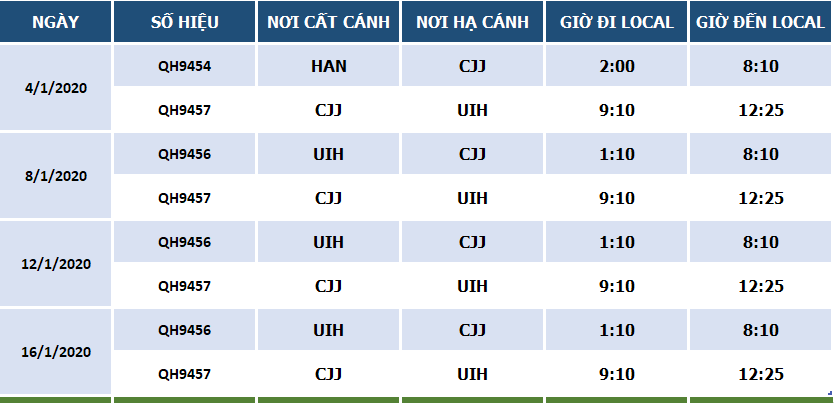Select the 16/1/2020 date cell
834x403 pixels.
[56, 352]
